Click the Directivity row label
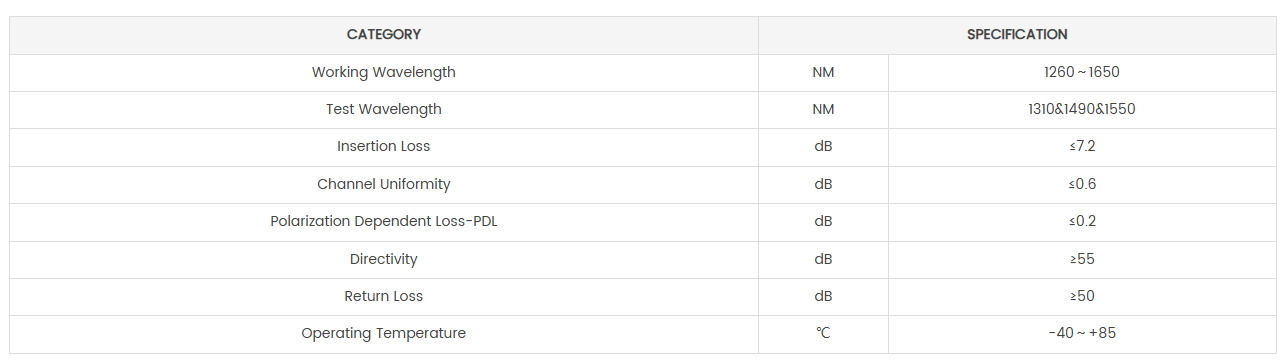Viewport: 1283px width, 364px height. point(384,259)
